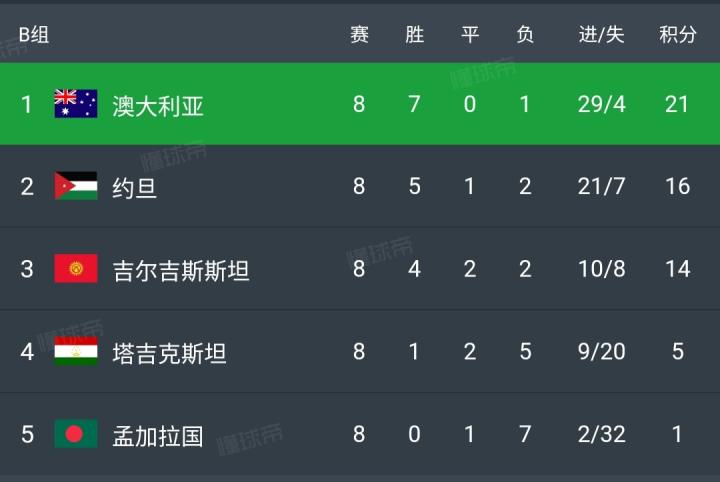Click the 2/32 goals figure
720x482 pixels.
pyautogui.click(x=601, y=434)
